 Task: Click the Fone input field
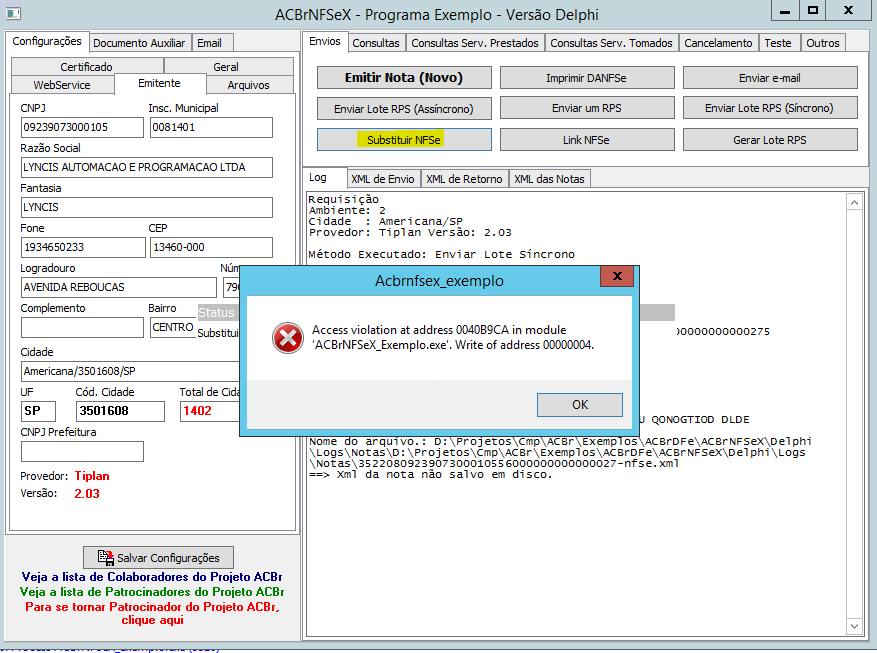(x=83, y=247)
